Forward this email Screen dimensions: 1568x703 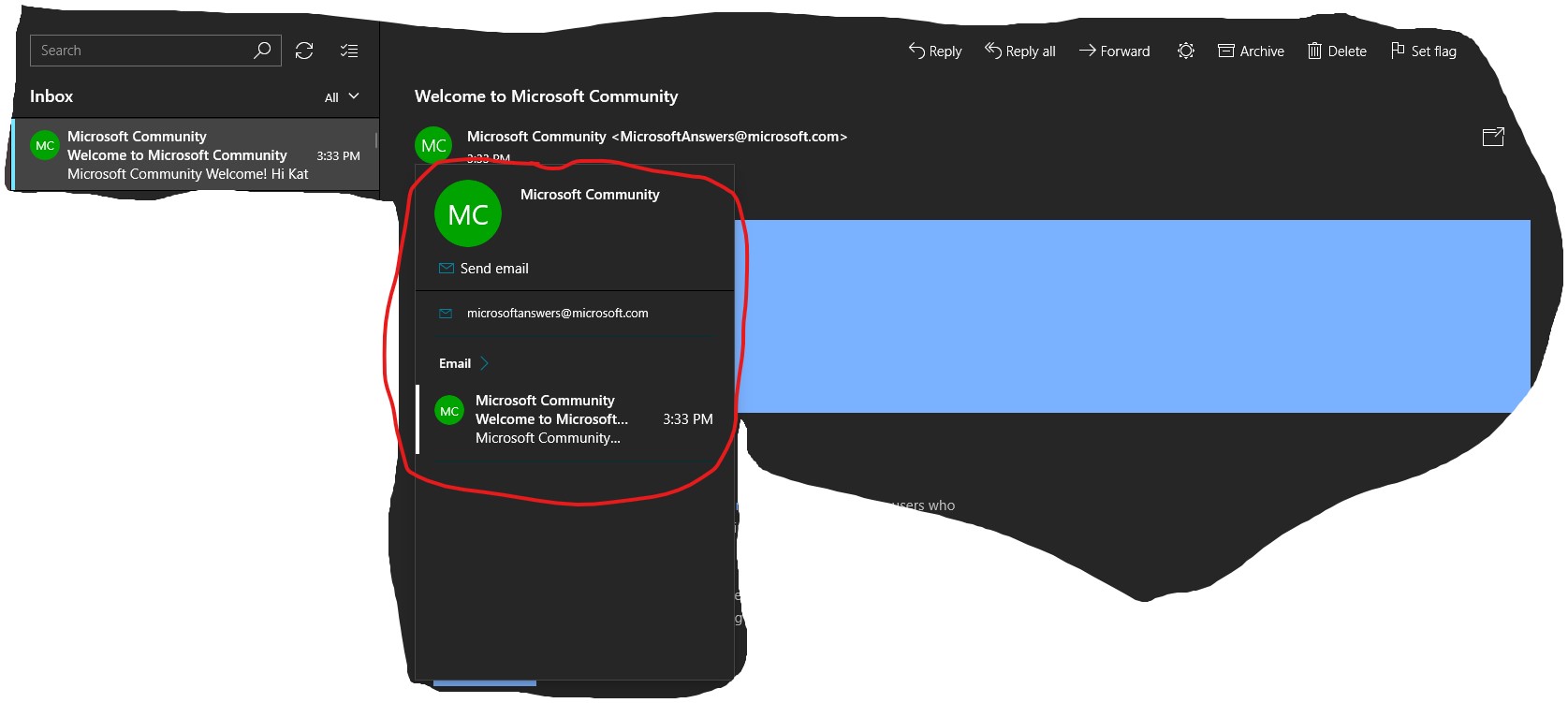[x=1114, y=51]
